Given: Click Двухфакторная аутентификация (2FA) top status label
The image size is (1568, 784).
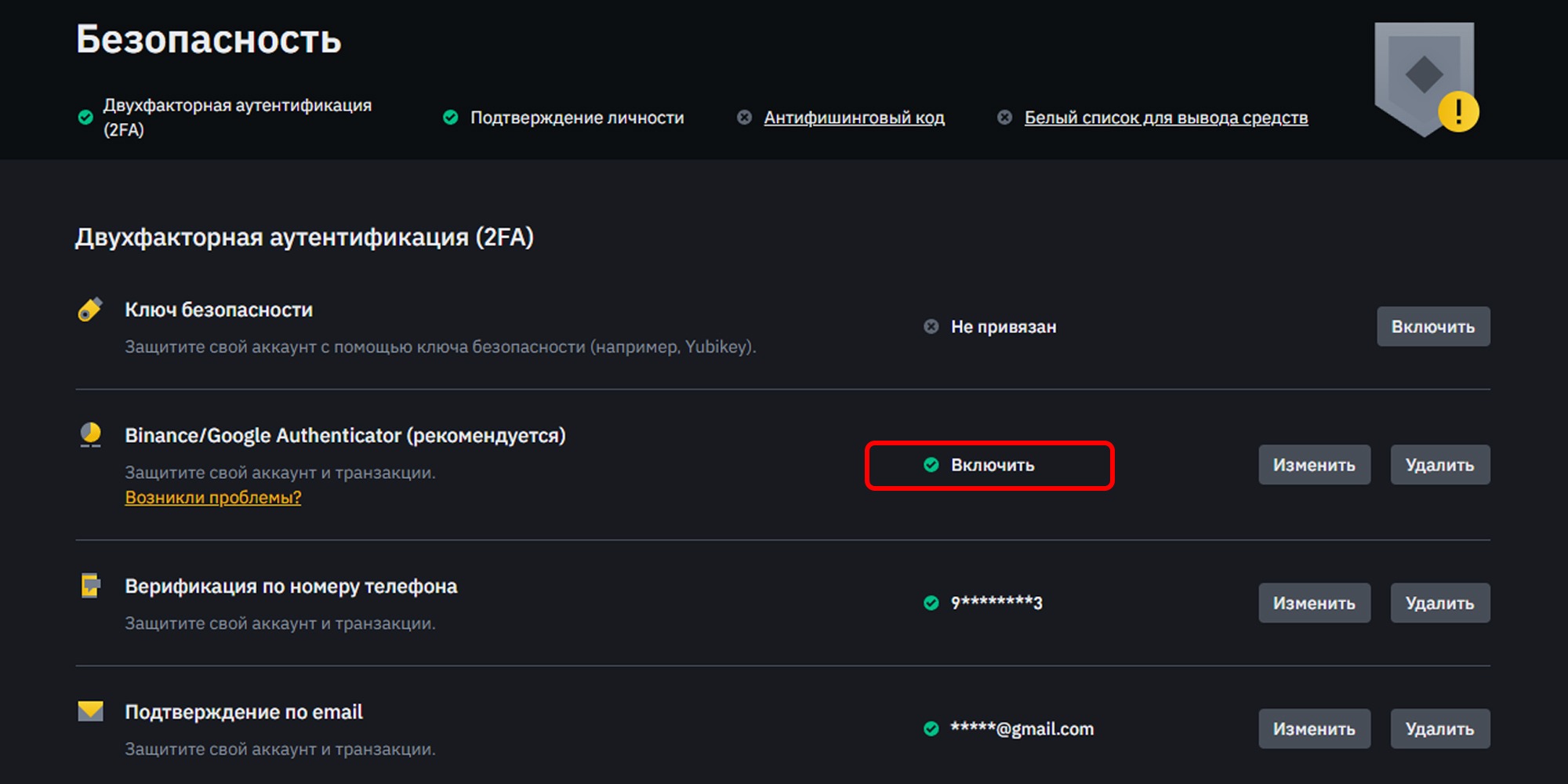Looking at the screenshot, I should point(238,118).
